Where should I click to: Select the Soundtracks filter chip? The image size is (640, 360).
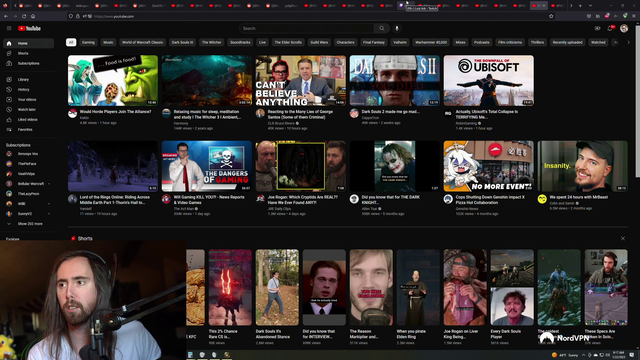[x=240, y=42]
